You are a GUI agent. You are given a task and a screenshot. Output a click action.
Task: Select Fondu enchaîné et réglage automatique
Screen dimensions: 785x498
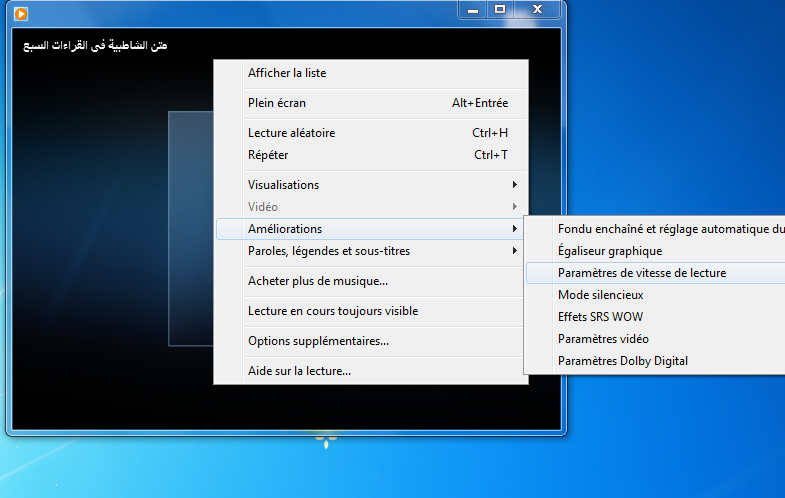pos(656,229)
